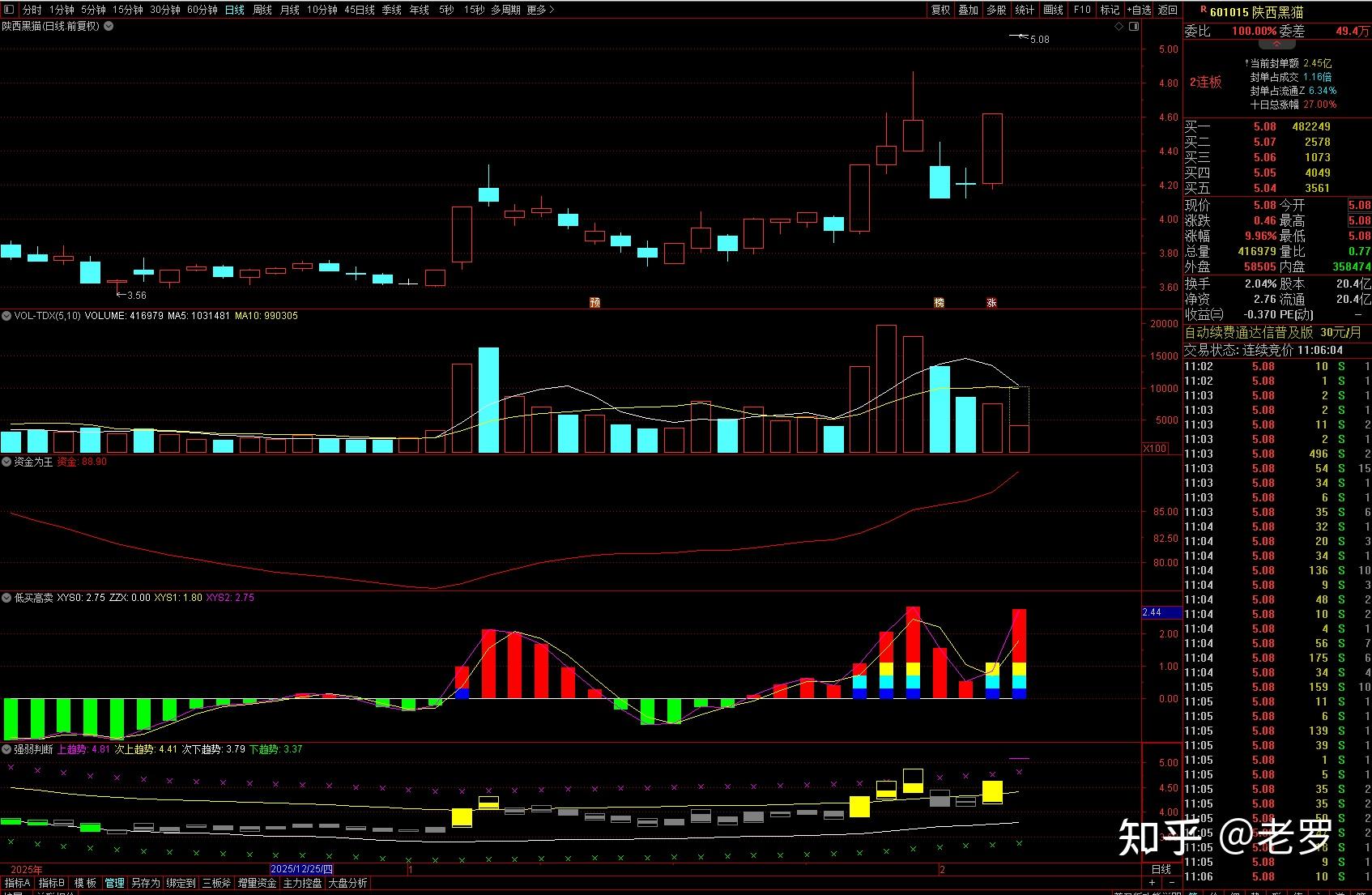Switch to the 周线 weekly period
Viewport: 1372px width, 895px height.
pos(262,10)
